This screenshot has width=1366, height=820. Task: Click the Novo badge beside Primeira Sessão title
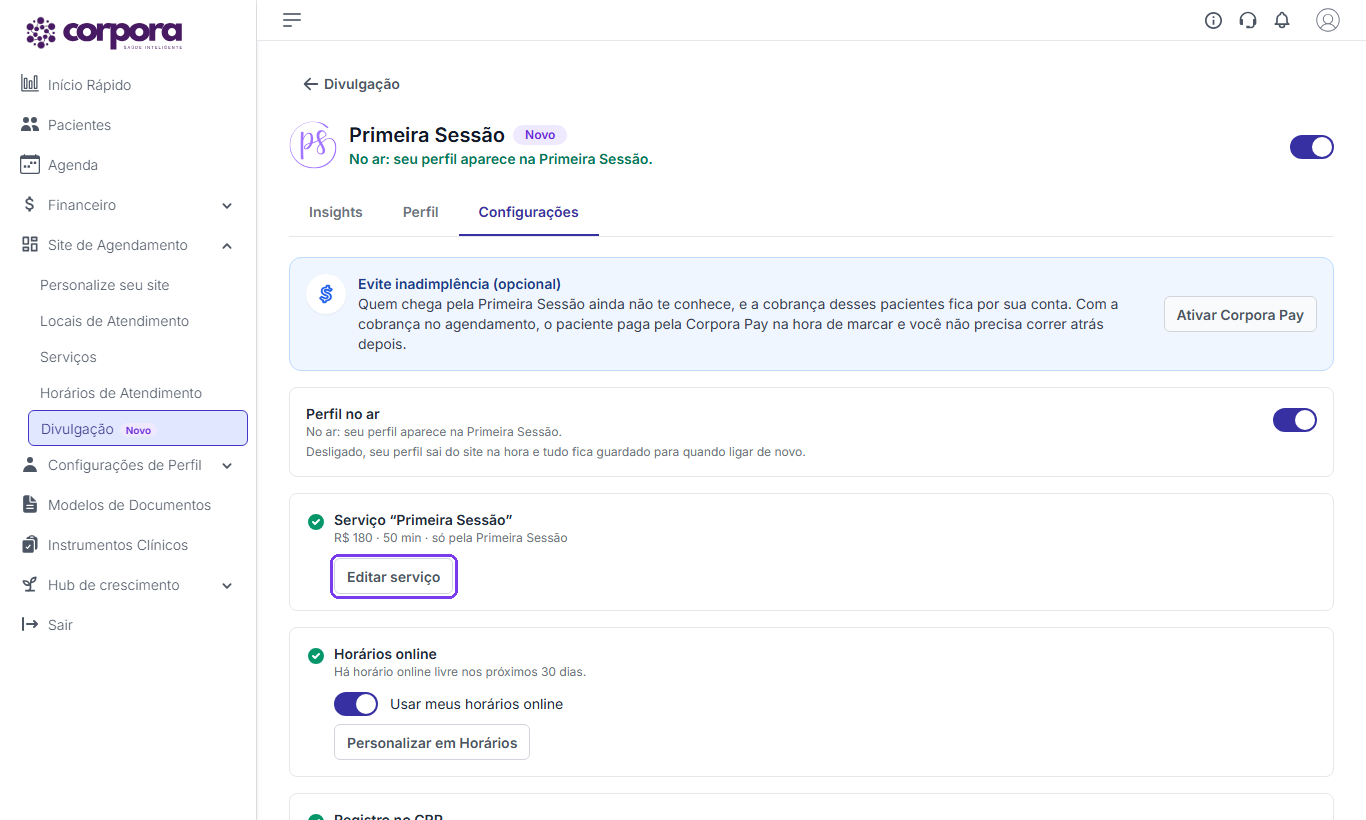coord(540,135)
